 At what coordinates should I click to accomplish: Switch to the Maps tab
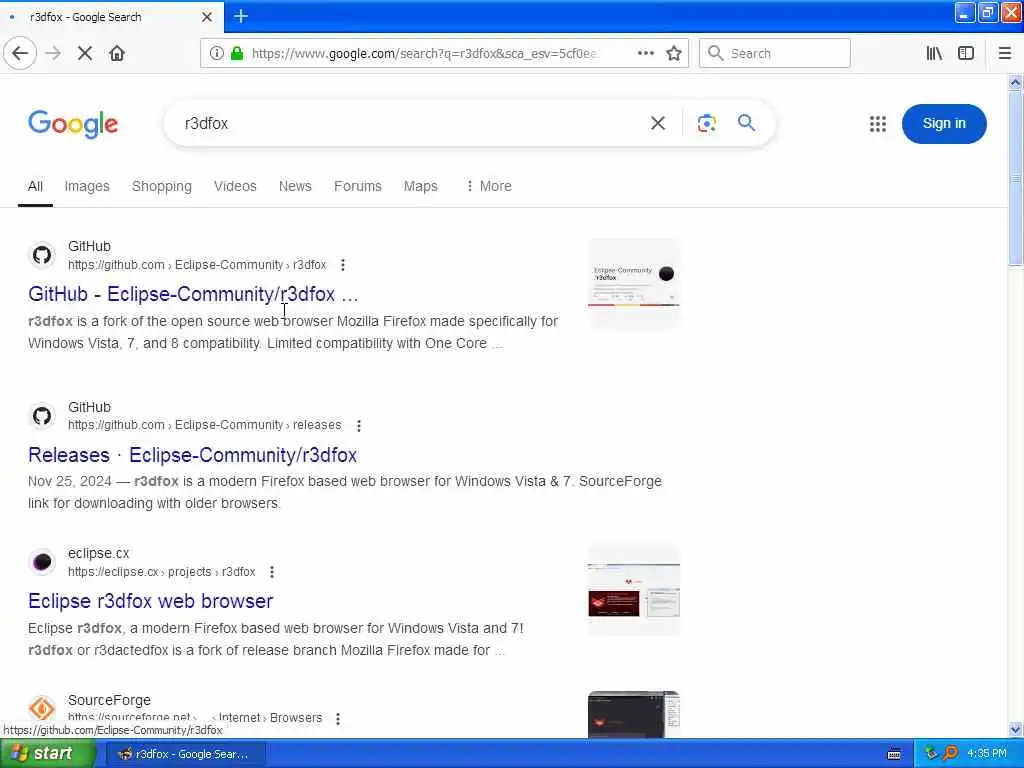click(421, 186)
